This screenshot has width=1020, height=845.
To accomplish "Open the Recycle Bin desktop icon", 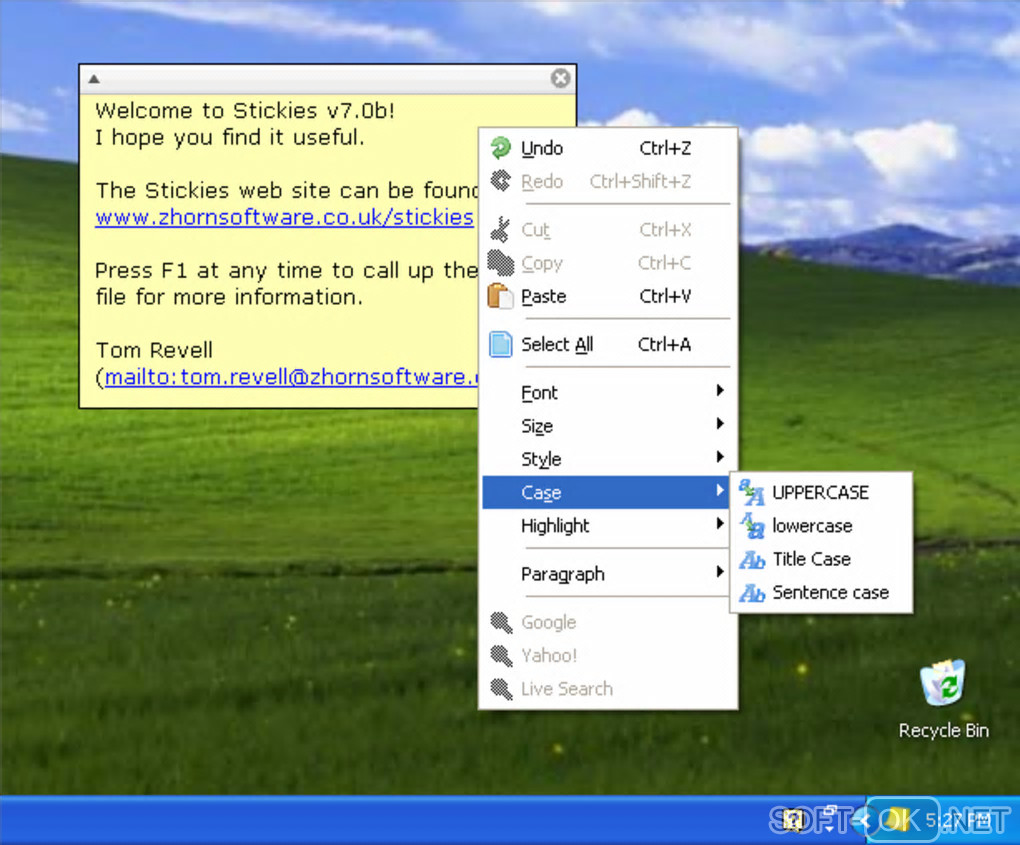I will coord(943,683).
